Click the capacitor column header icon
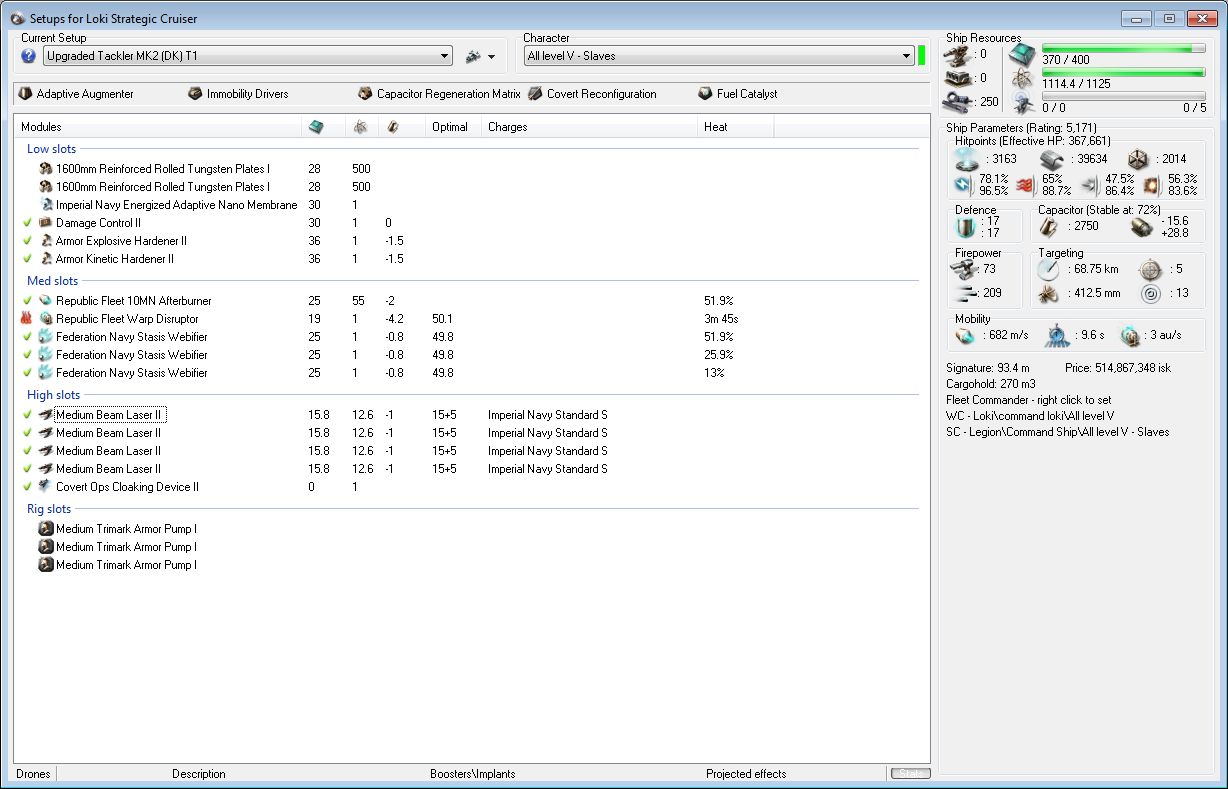1228x789 pixels. (393, 127)
